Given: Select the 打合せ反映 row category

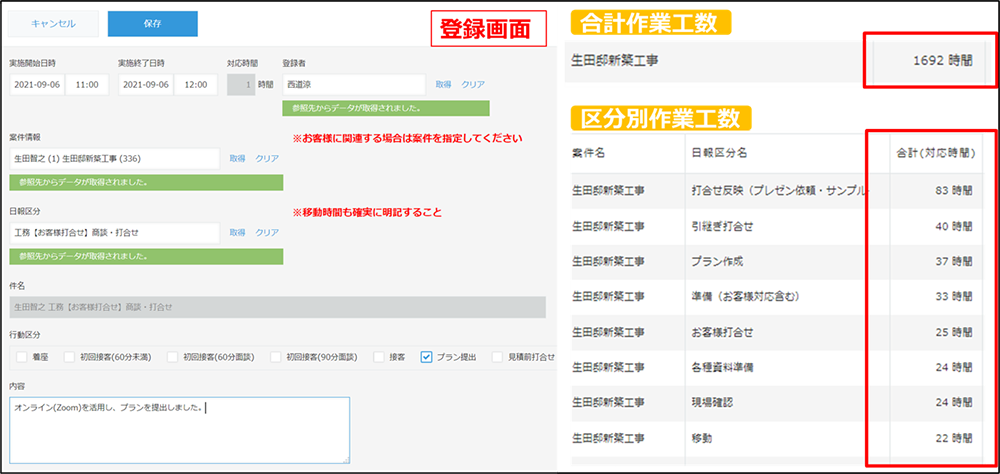Looking at the screenshot, I should coord(781,190).
